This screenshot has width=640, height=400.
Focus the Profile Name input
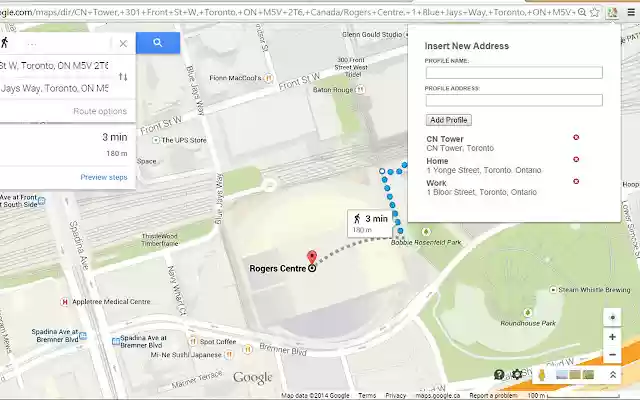coord(514,73)
